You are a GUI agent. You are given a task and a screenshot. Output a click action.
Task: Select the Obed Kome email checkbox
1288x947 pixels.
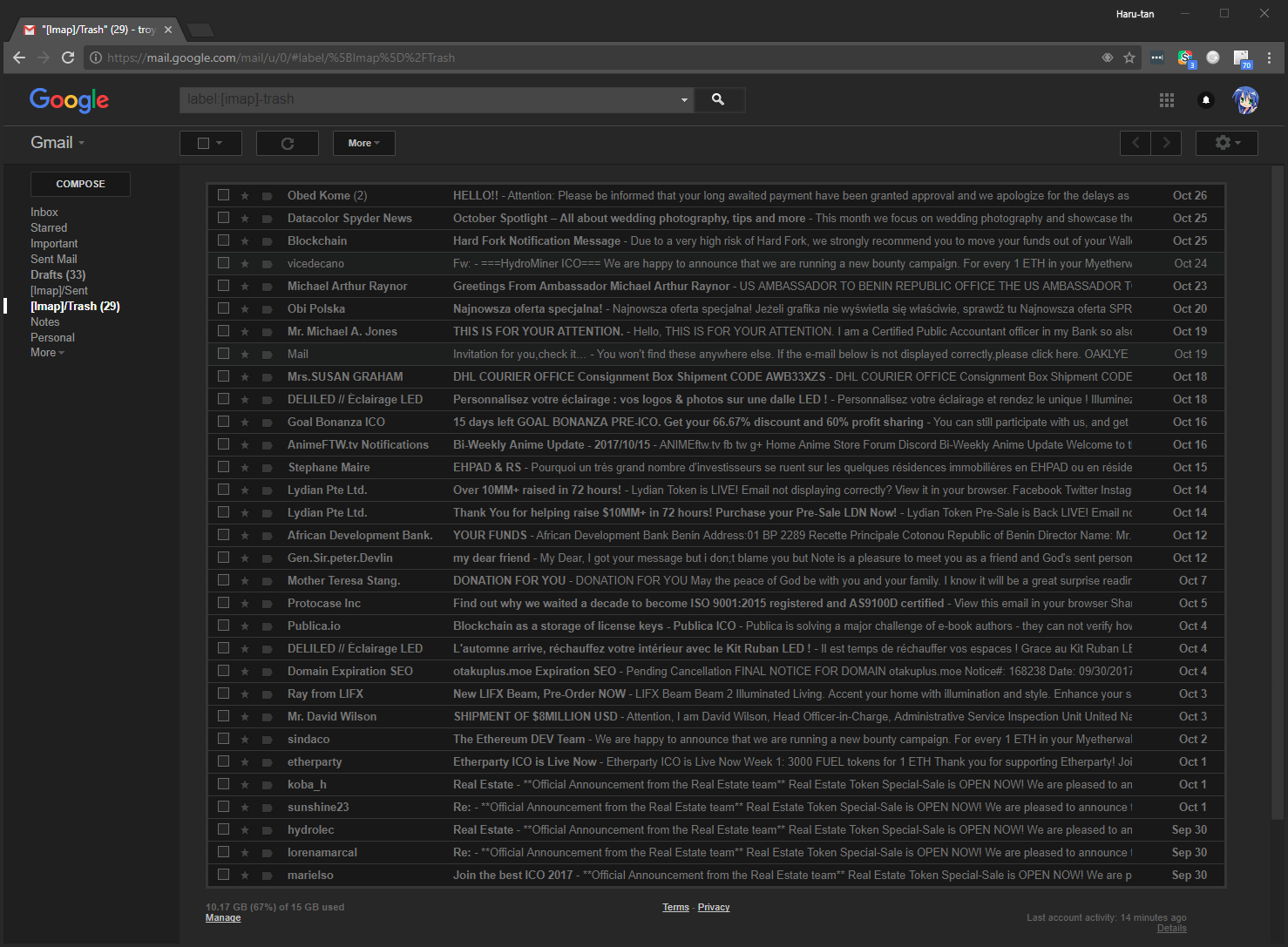pos(224,195)
